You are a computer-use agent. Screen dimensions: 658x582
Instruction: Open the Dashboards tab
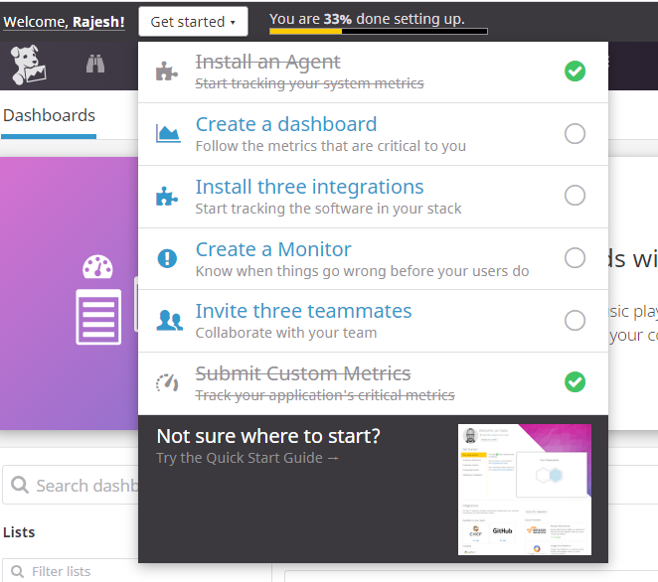[x=49, y=116]
